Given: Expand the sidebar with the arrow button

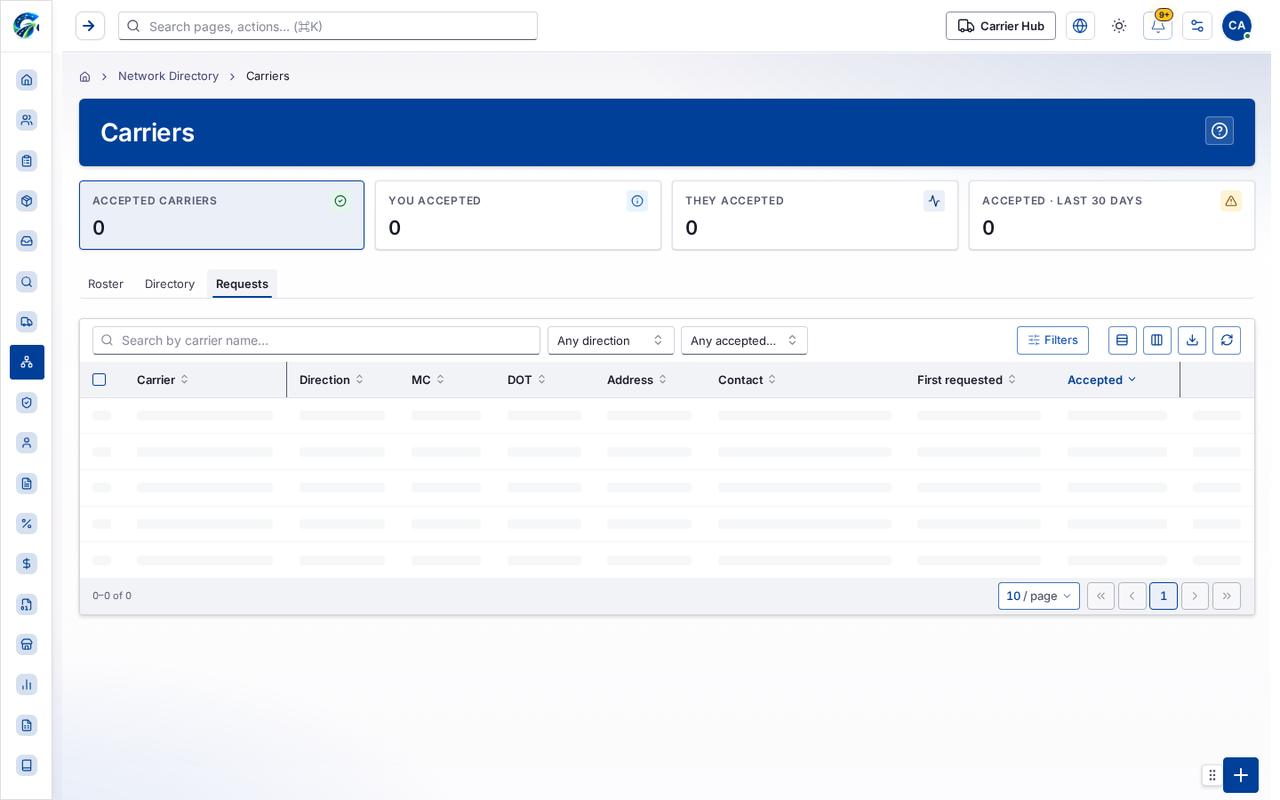Looking at the screenshot, I should coord(90,26).
